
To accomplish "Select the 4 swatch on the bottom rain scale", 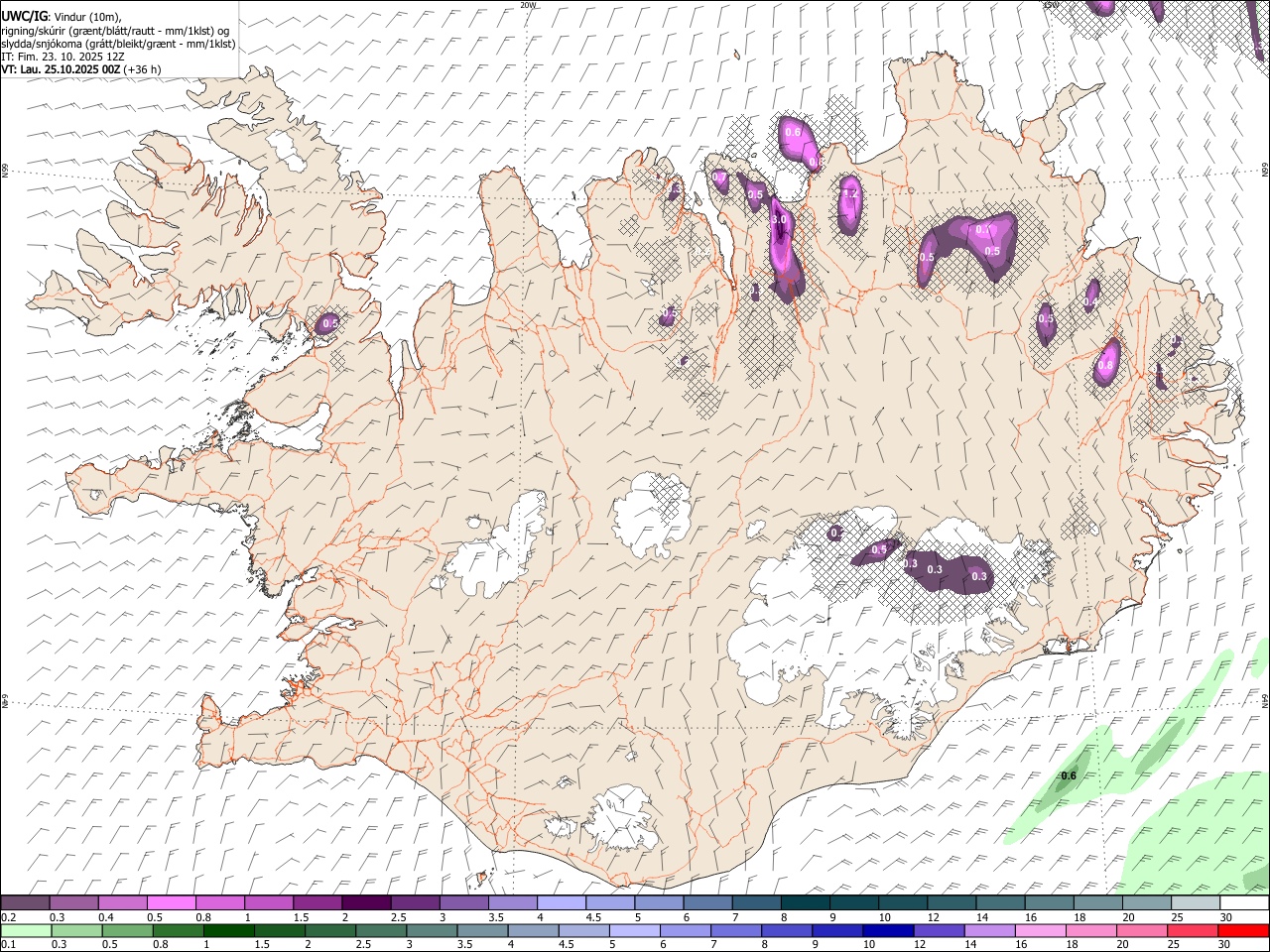I will pyautogui.click(x=534, y=930).
